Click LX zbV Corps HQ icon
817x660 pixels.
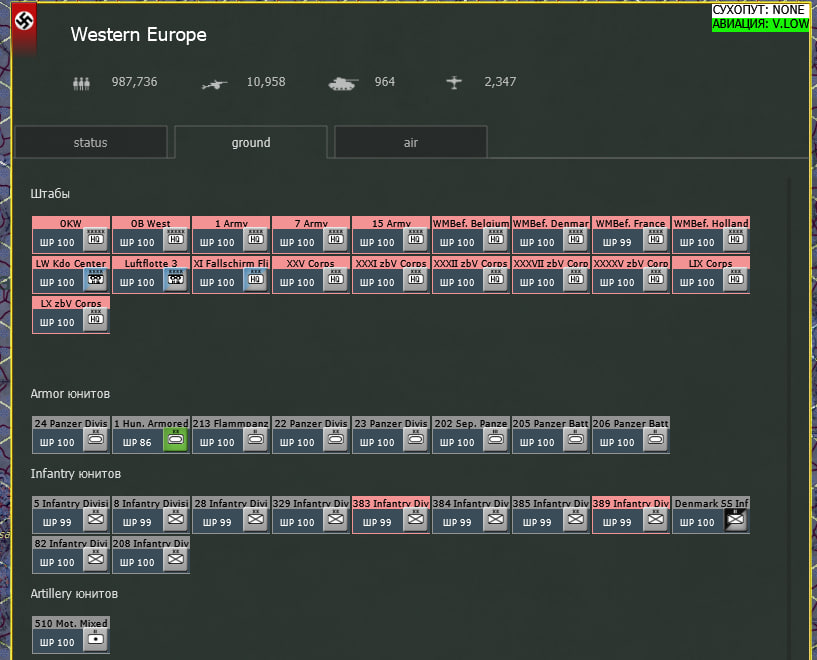pyautogui.click(x=96, y=319)
